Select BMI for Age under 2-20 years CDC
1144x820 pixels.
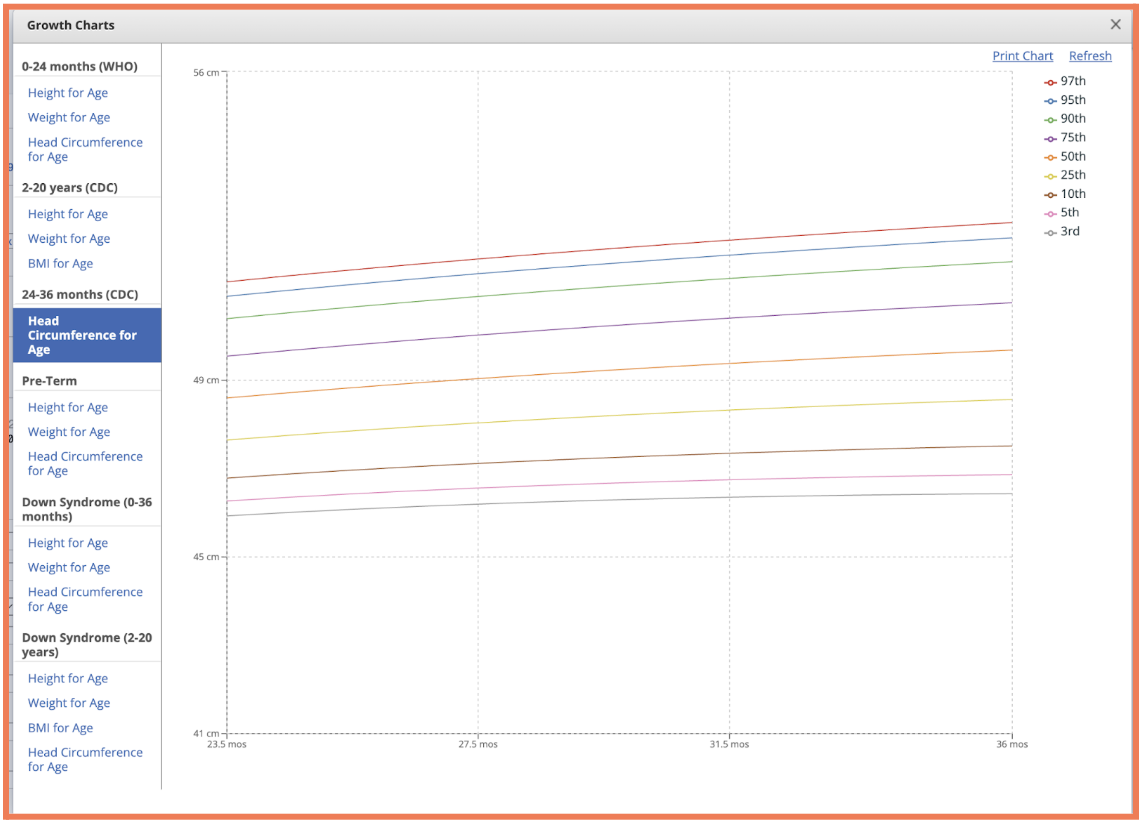[x=60, y=264]
